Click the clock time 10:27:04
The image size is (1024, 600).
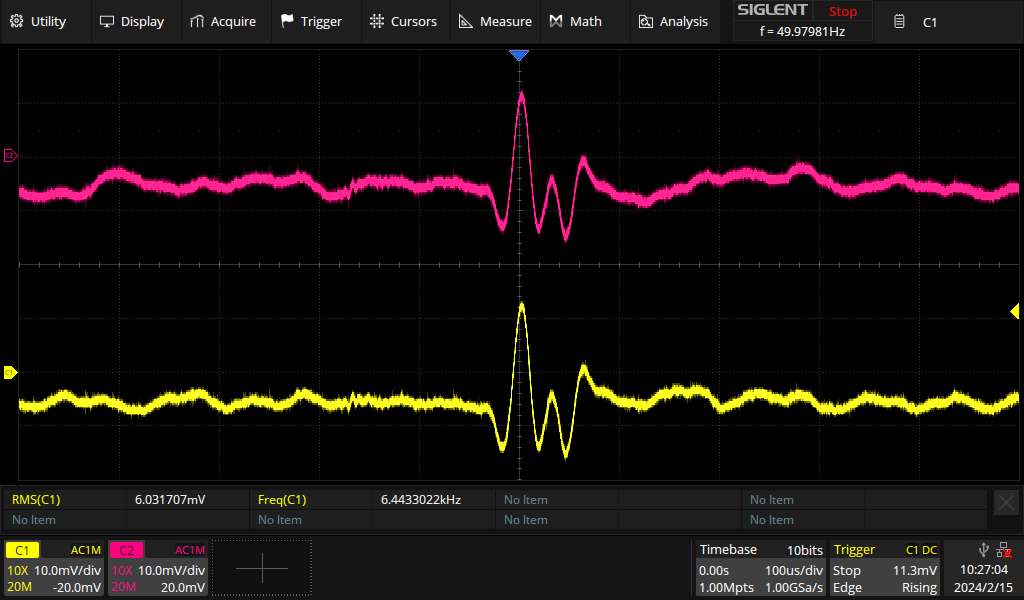coord(984,570)
